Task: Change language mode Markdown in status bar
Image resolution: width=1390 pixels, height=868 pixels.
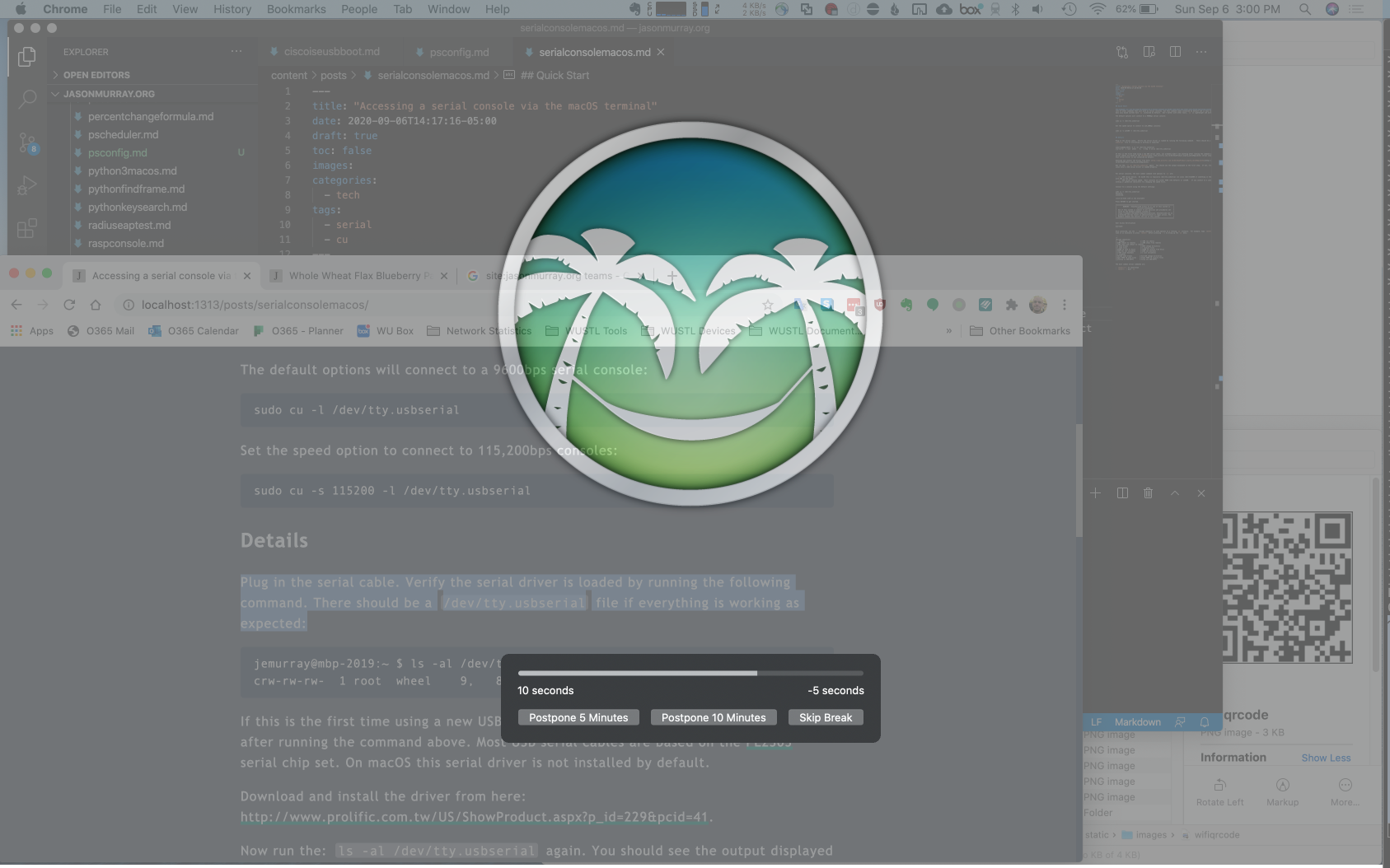Action: point(1137,722)
